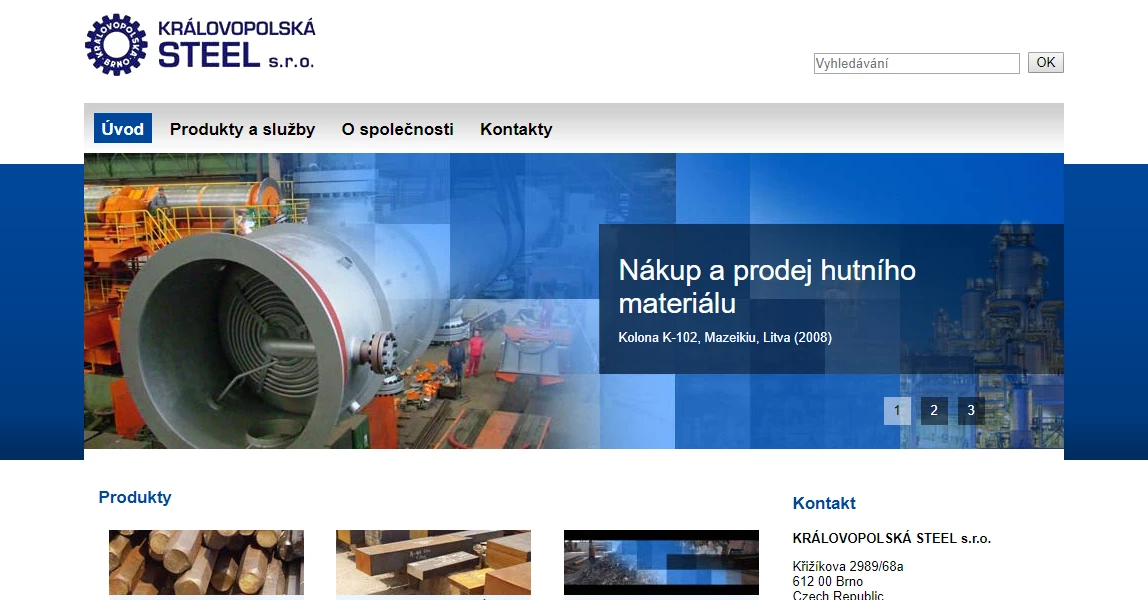Switch to banner slide 3
The height and width of the screenshot is (600, 1148).
pos(971,410)
